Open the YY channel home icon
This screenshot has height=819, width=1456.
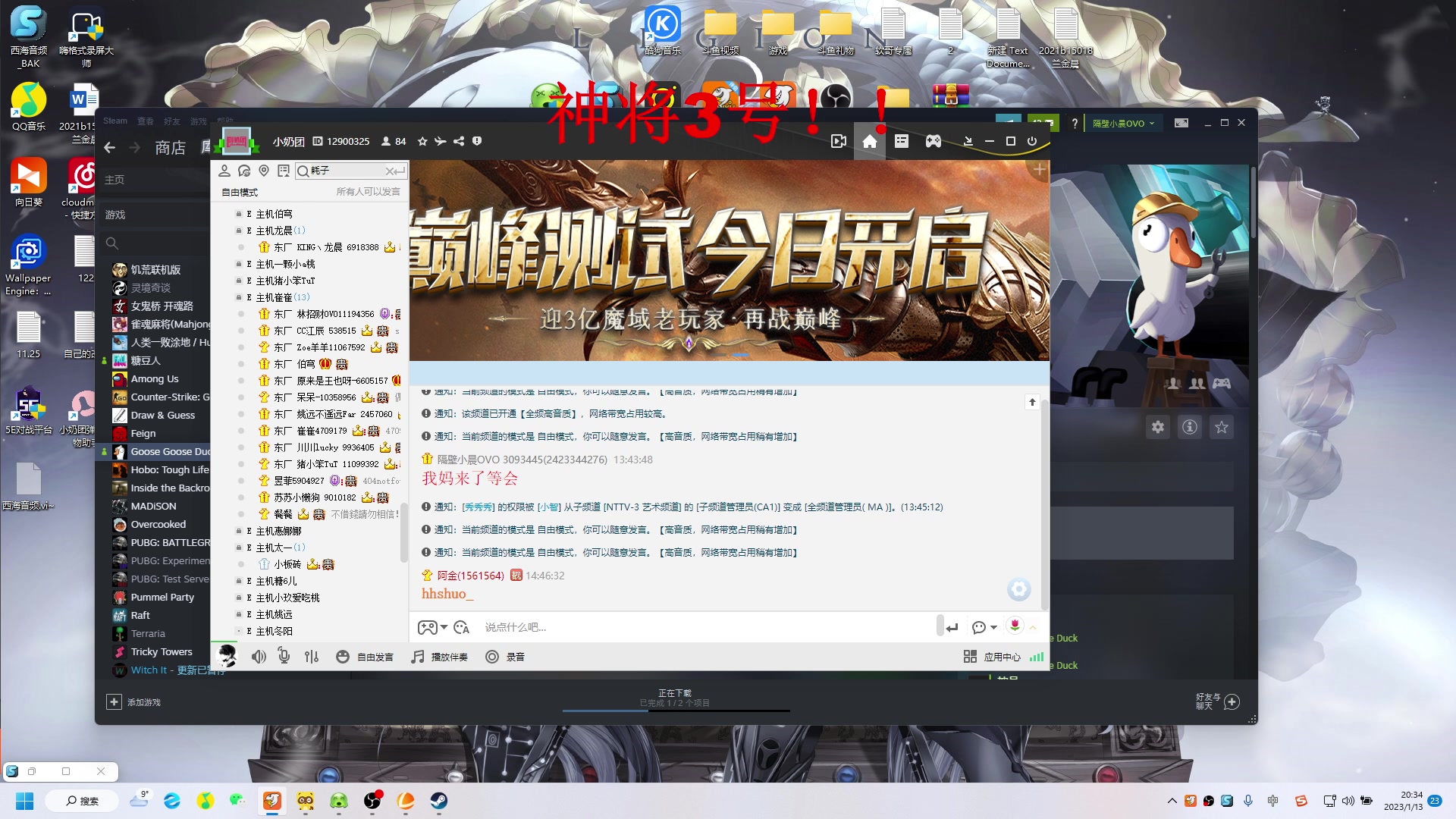869,142
